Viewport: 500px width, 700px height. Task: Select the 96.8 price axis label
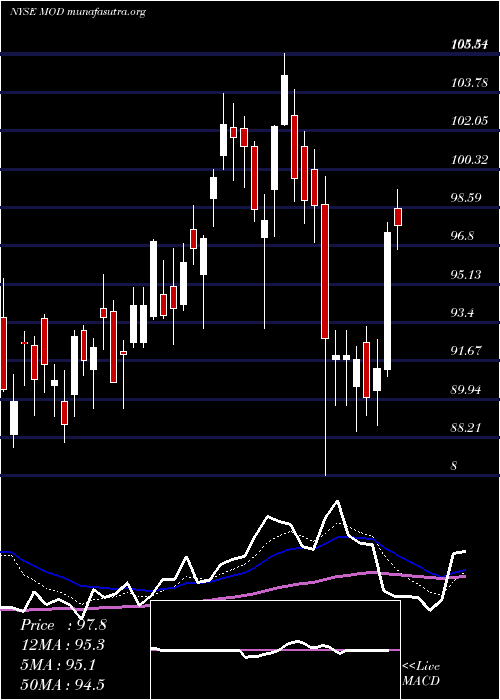pos(462,236)
